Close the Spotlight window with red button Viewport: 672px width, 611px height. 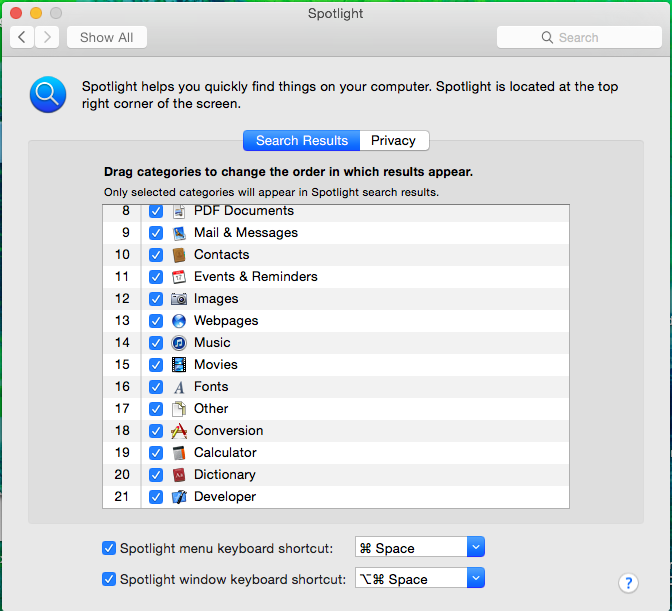click(x=16, y=13)
